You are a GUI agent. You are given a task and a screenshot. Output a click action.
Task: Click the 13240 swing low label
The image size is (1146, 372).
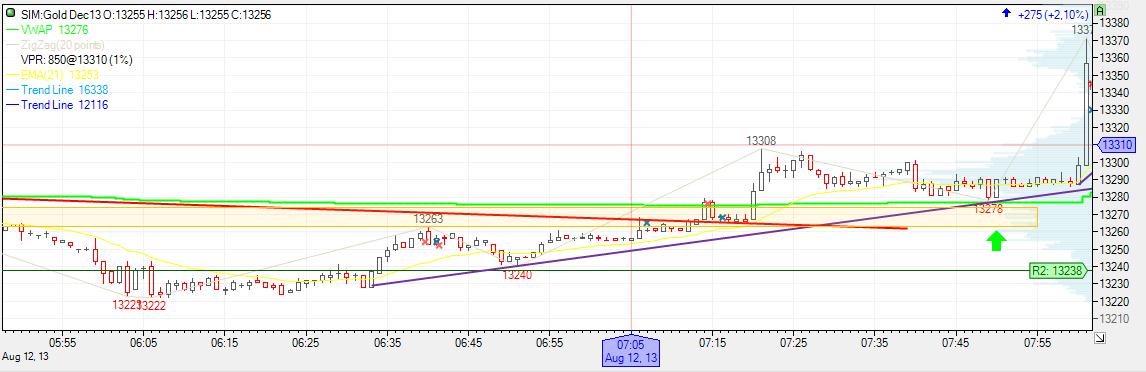517,275
